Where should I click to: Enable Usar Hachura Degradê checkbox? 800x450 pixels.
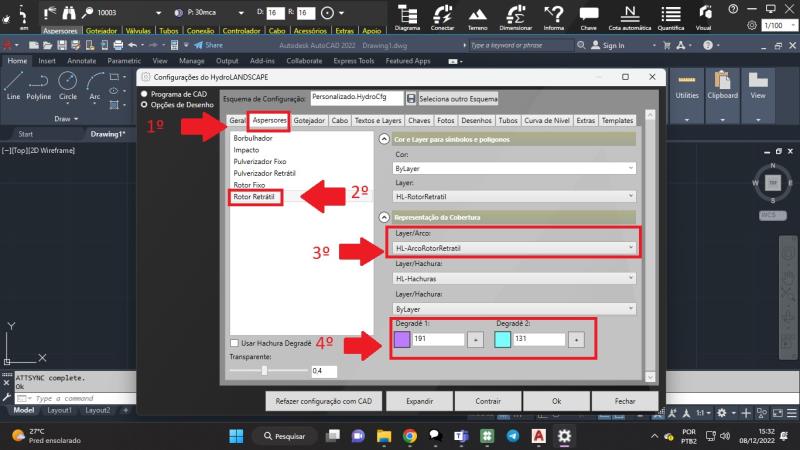pyautogui.click(x=234, y=343)
